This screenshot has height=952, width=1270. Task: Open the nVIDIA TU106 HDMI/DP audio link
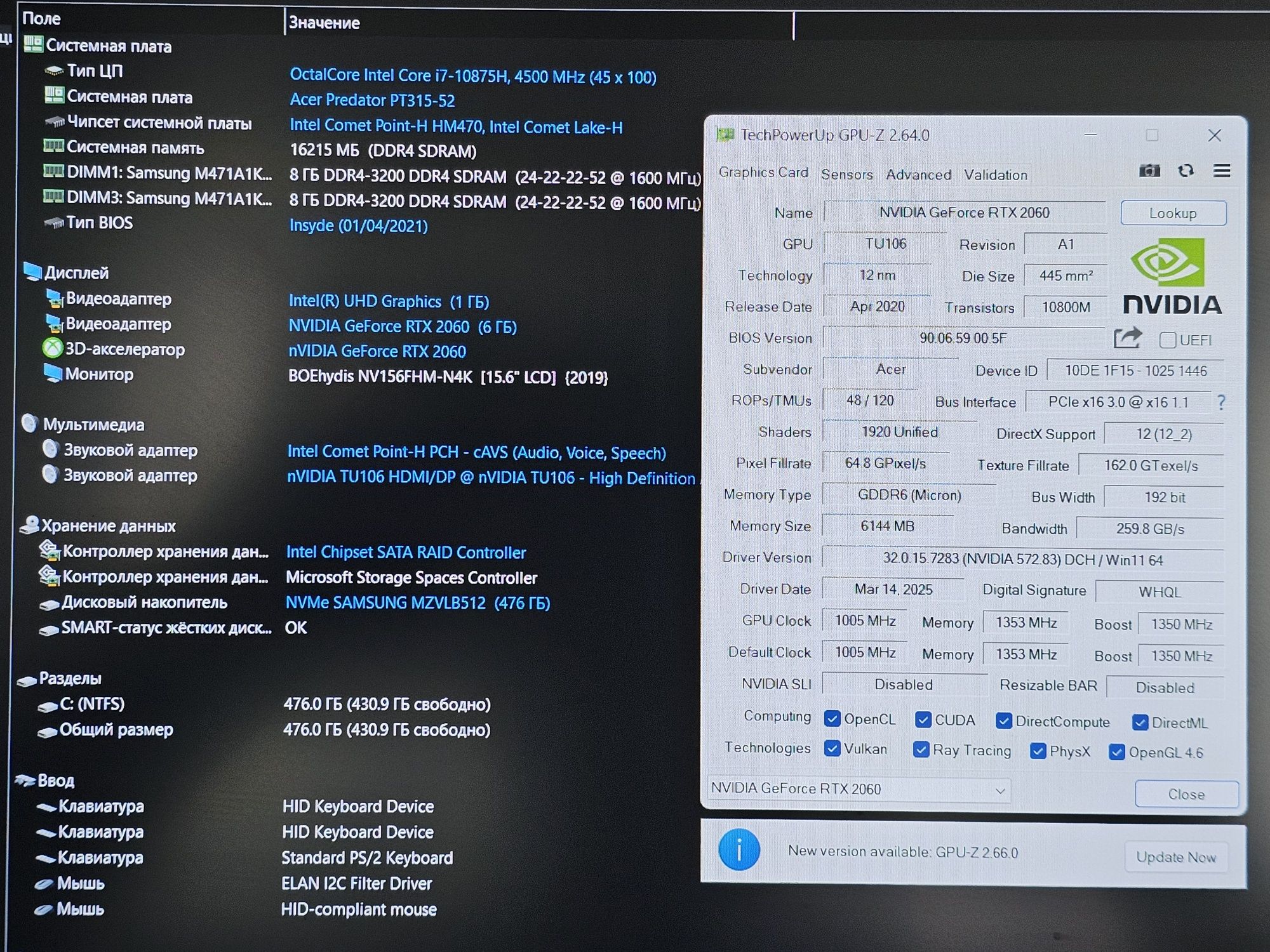pyautogui.click(x=491, y=477)
